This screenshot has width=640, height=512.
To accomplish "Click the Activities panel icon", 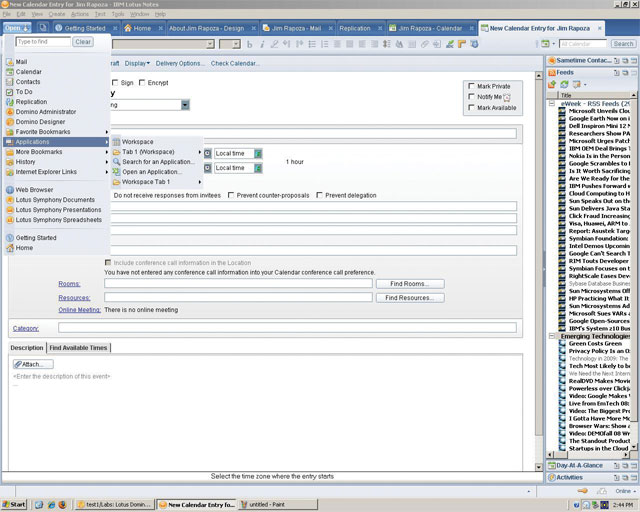I will pos(552,477).
